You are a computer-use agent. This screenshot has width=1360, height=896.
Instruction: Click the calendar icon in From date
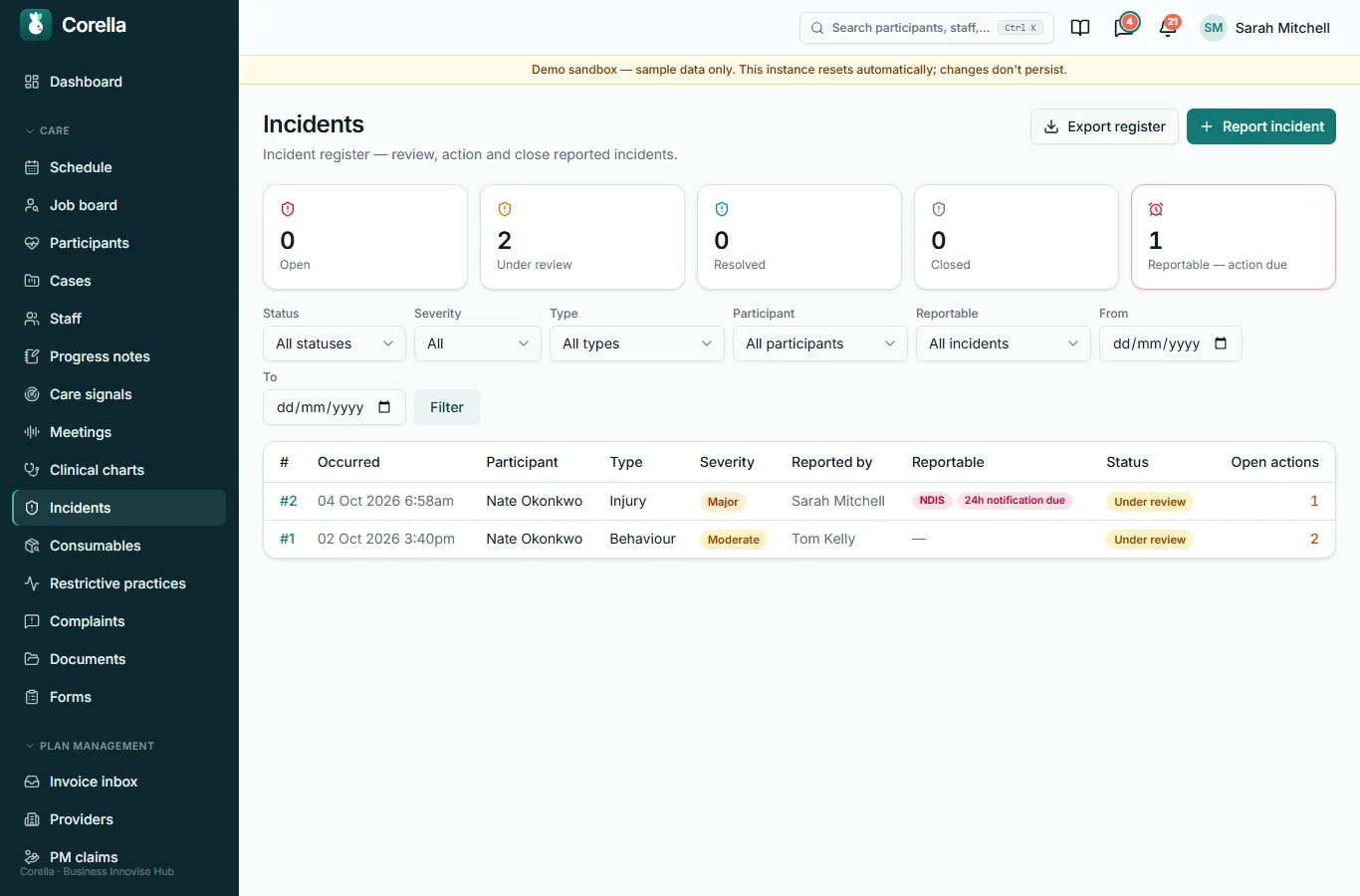(1221, 343)
